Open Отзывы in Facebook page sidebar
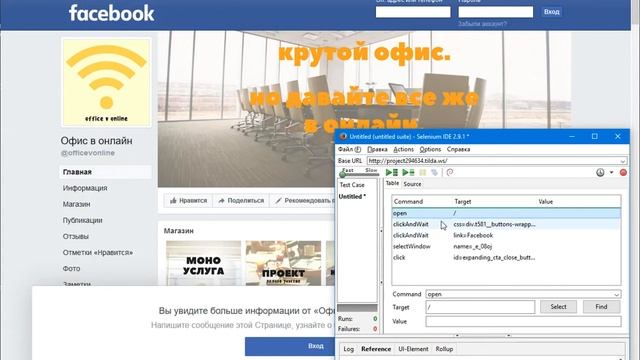This screenshot has width=640, height=360. tap(76, 236)
